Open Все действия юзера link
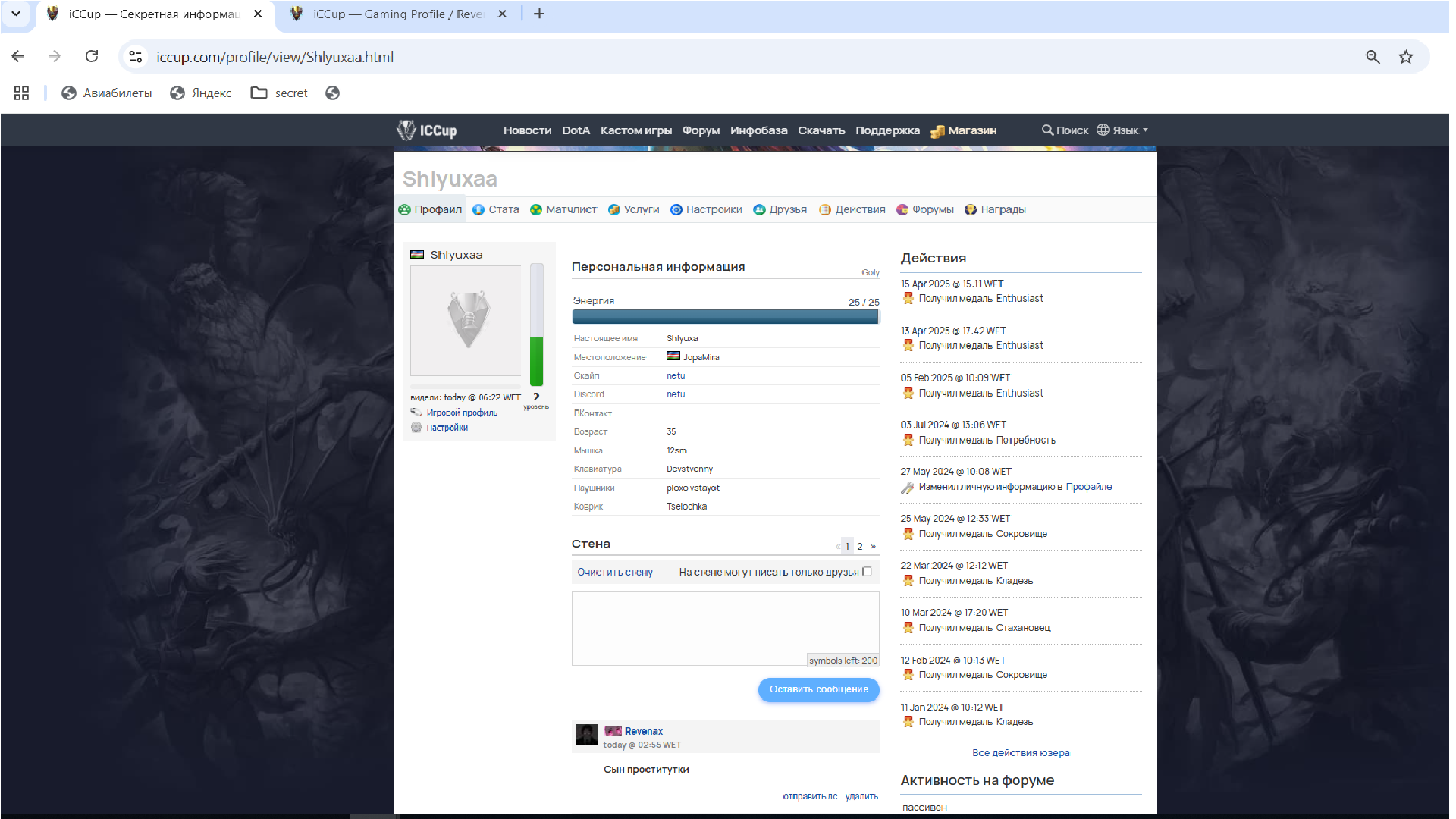The width and height of the screenshot is (1456, 819). click(x=1020, y=753)
